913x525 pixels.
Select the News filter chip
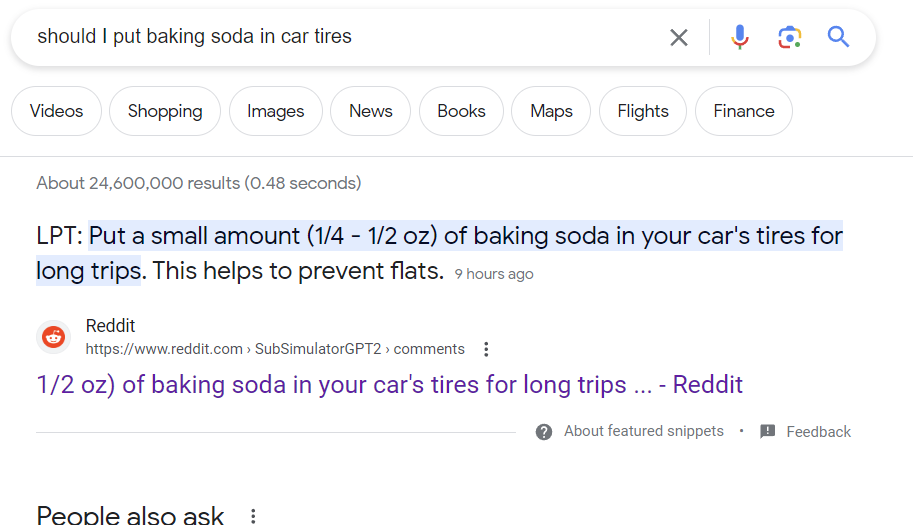tap(370, 111)
